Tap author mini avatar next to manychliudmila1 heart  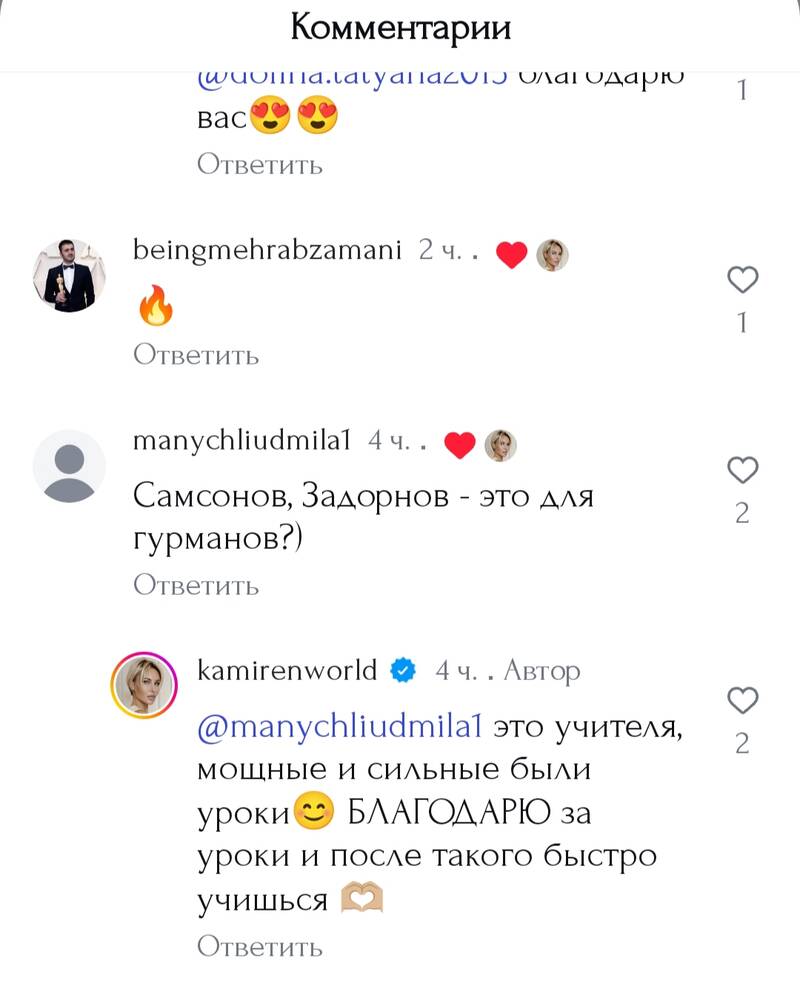click(500, 445)
